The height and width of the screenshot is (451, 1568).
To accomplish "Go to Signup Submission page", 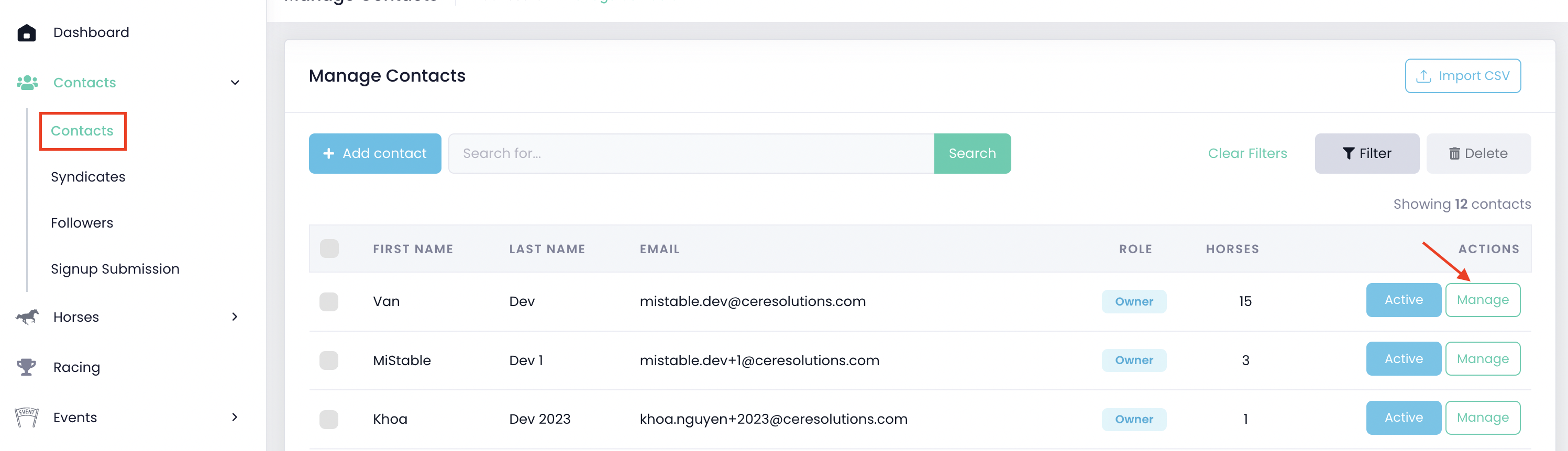I will click(115, 268).
